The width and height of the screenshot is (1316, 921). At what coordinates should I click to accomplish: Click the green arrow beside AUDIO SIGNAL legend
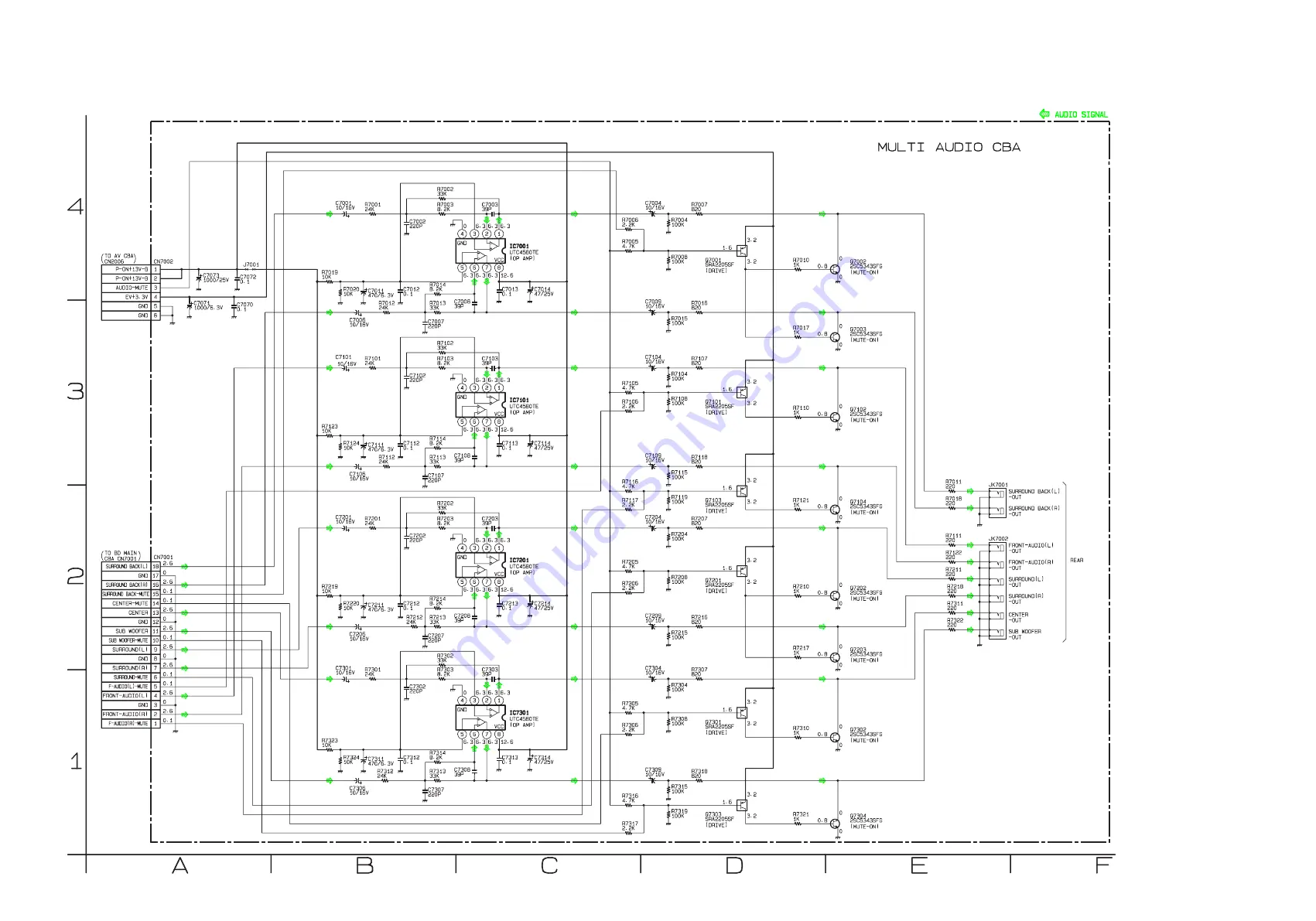(x=1044, y=114)
